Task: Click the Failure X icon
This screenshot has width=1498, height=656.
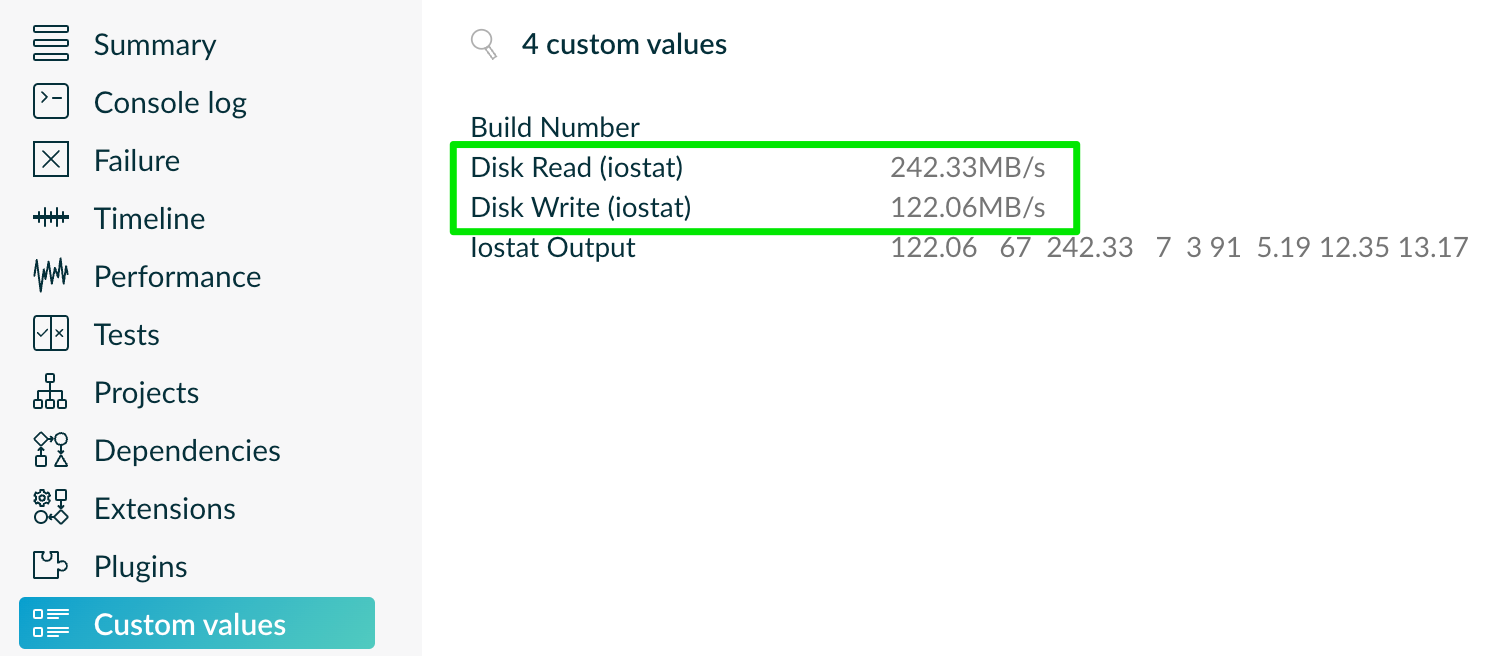Action: click(50, 161)
